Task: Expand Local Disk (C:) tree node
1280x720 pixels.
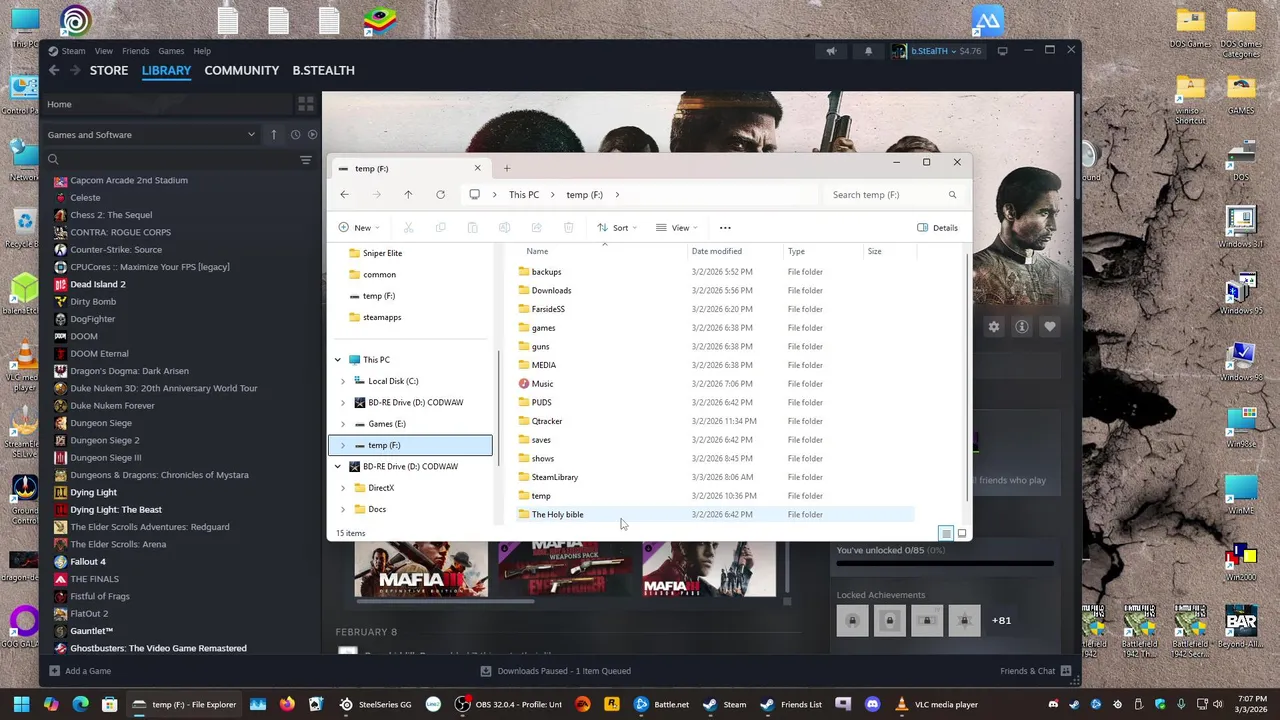Action: pos(343,381)
